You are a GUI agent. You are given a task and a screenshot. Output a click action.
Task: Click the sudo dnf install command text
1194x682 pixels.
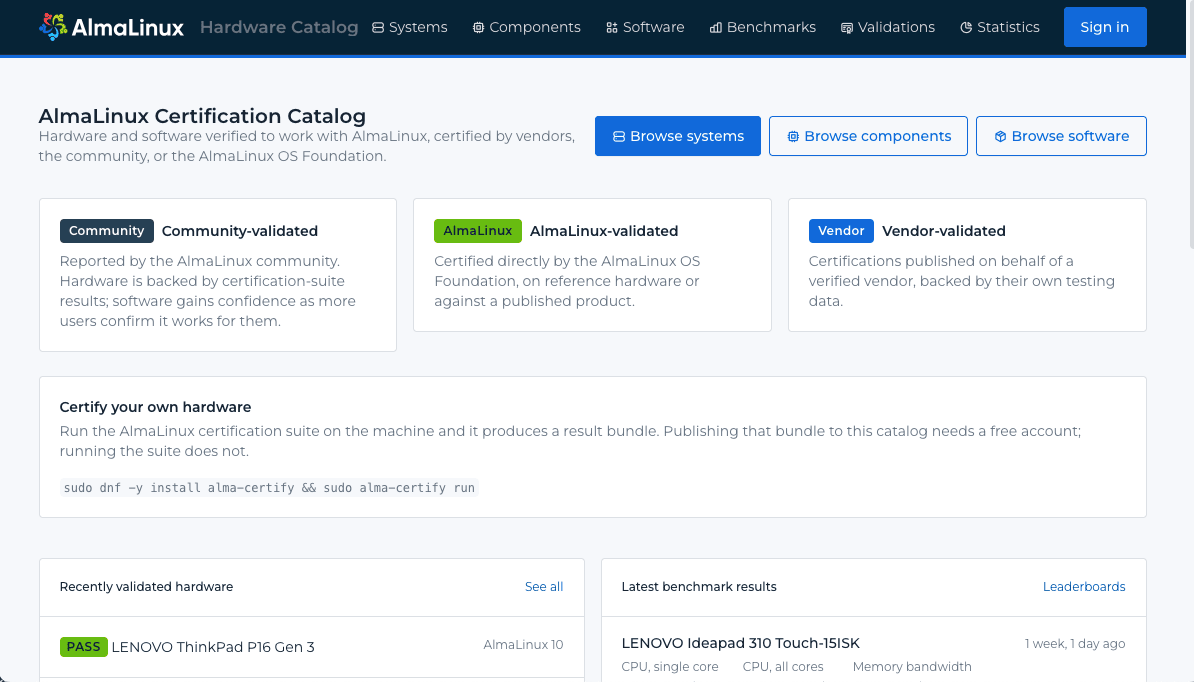coord(270,488)
